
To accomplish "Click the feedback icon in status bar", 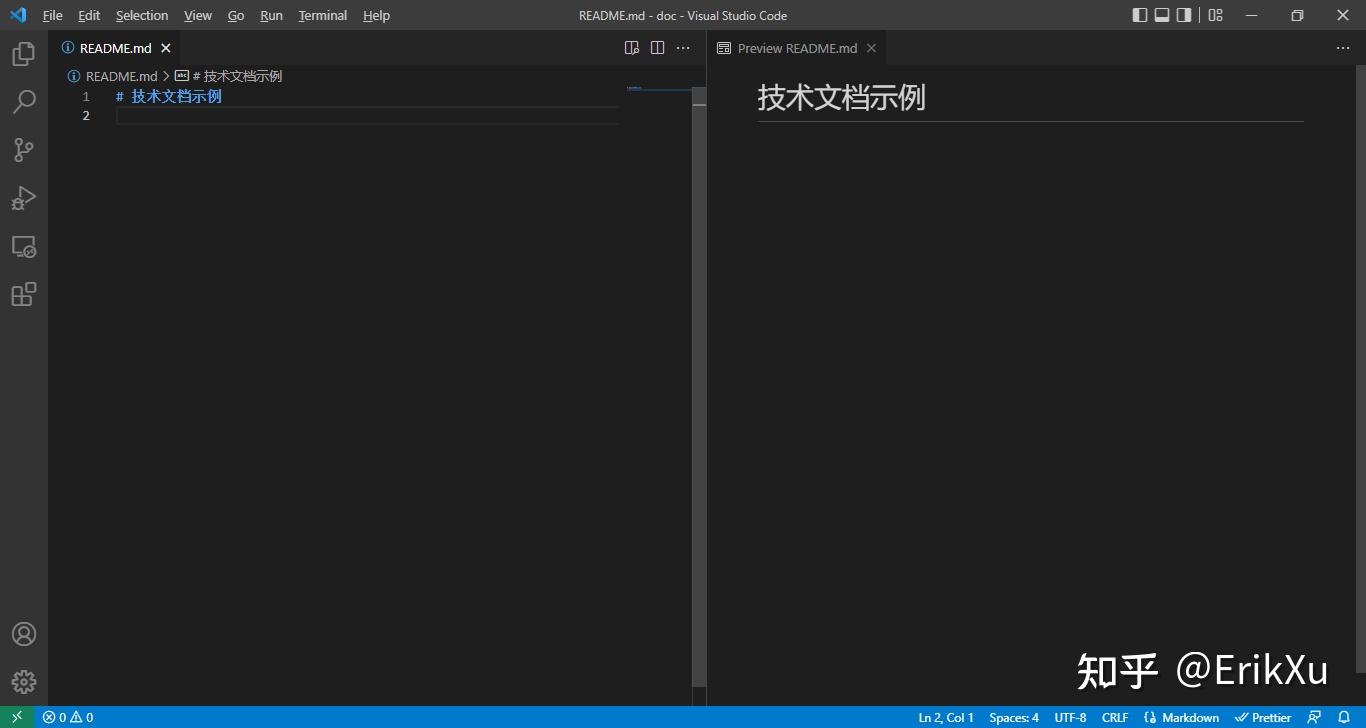I will point(1315,717).
